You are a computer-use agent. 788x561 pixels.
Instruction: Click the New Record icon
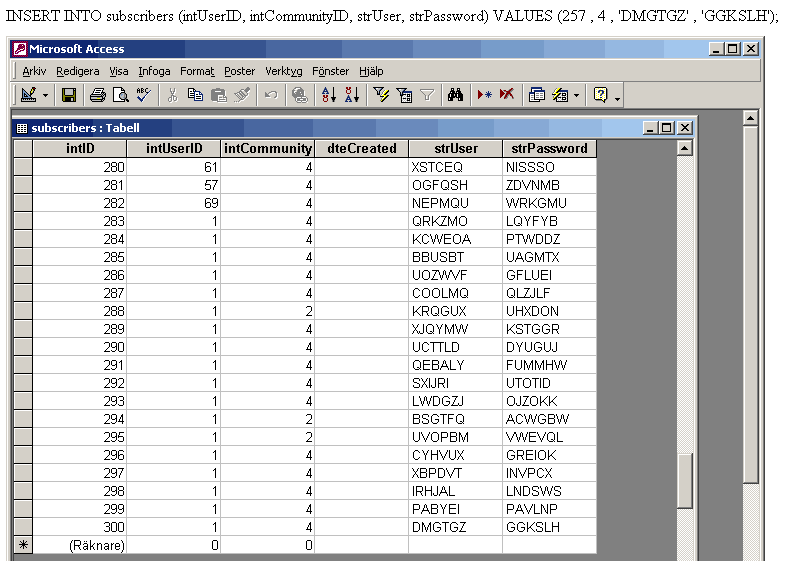point(484,95)
